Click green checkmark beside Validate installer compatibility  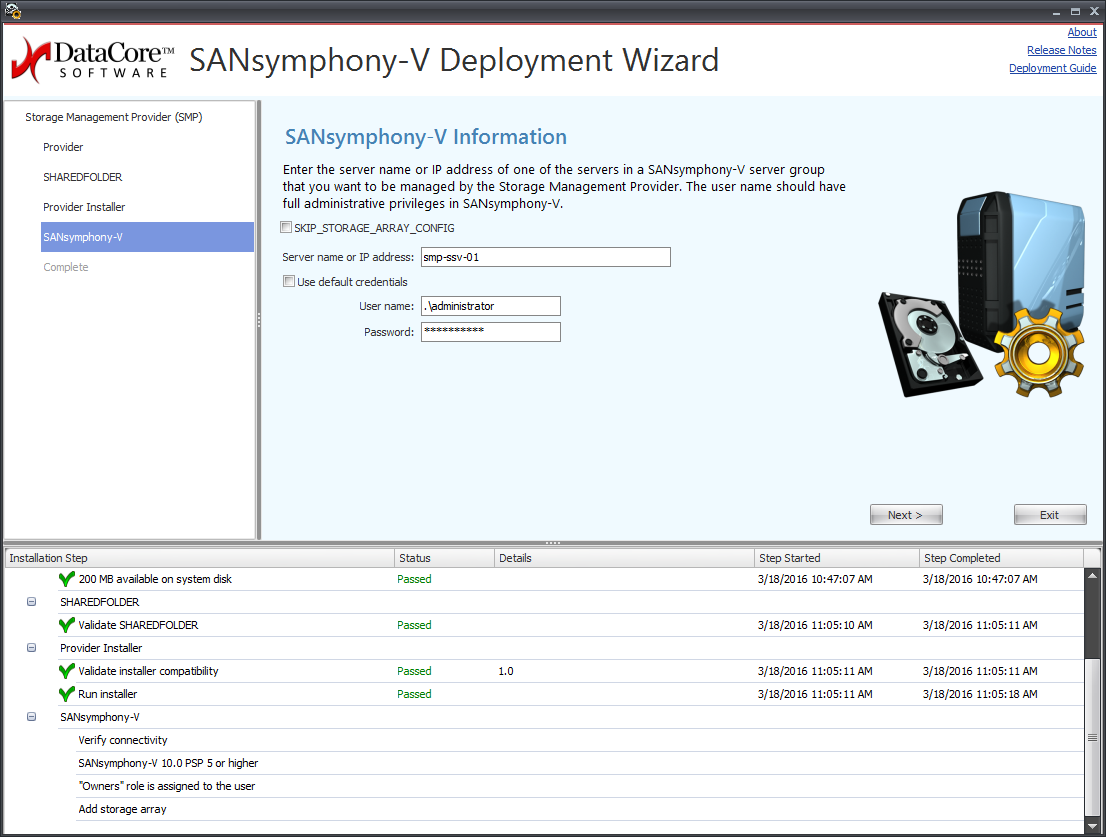(x=67, y=671)
